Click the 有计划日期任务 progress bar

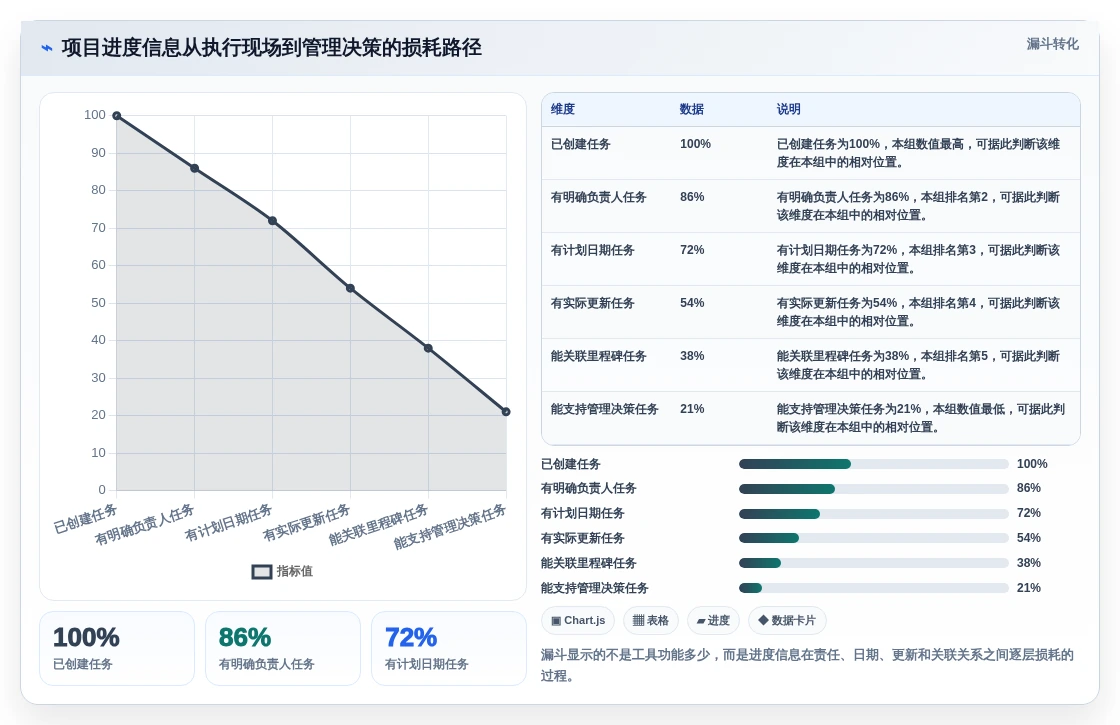pyautogui.click(x=874, y=514)
